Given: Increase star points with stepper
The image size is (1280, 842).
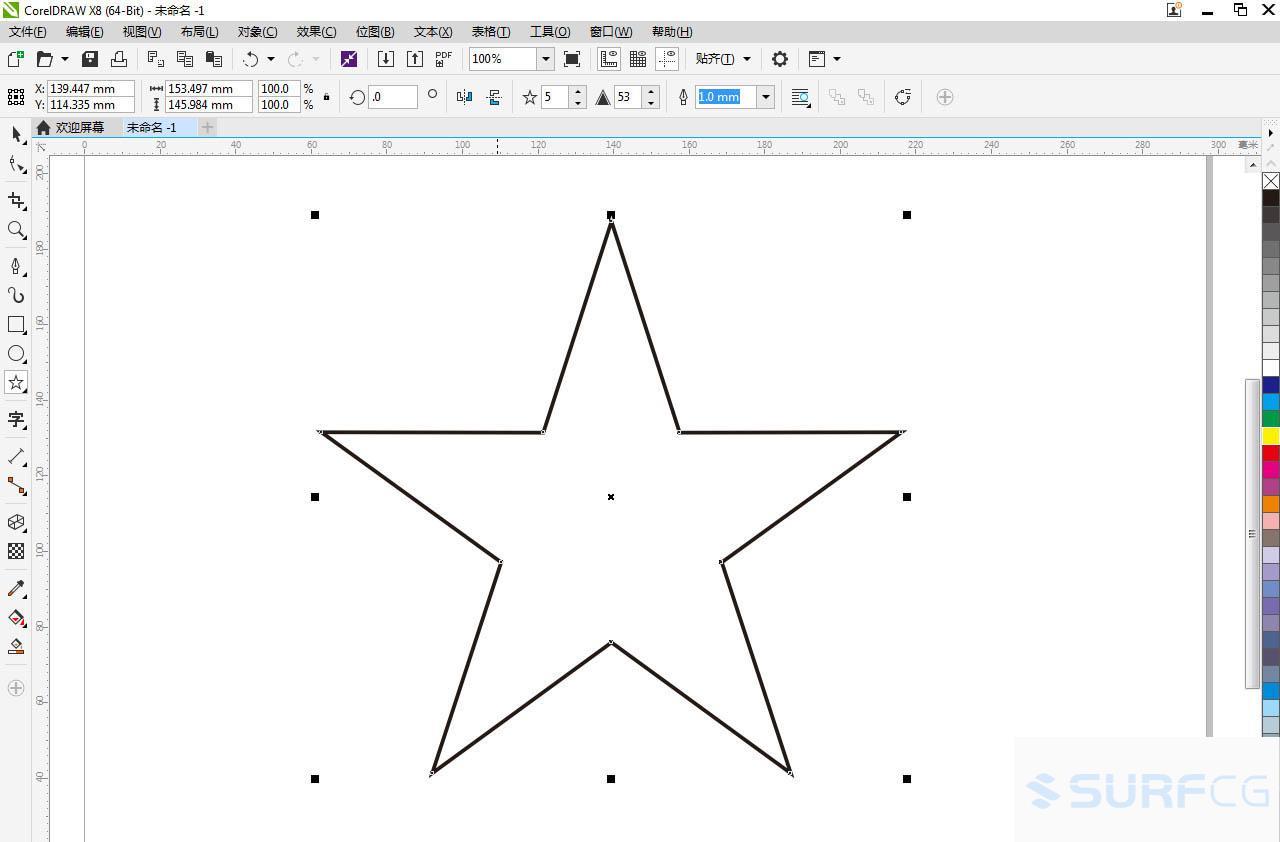Looking at the screenshot, I should click(x=578, y=92).
